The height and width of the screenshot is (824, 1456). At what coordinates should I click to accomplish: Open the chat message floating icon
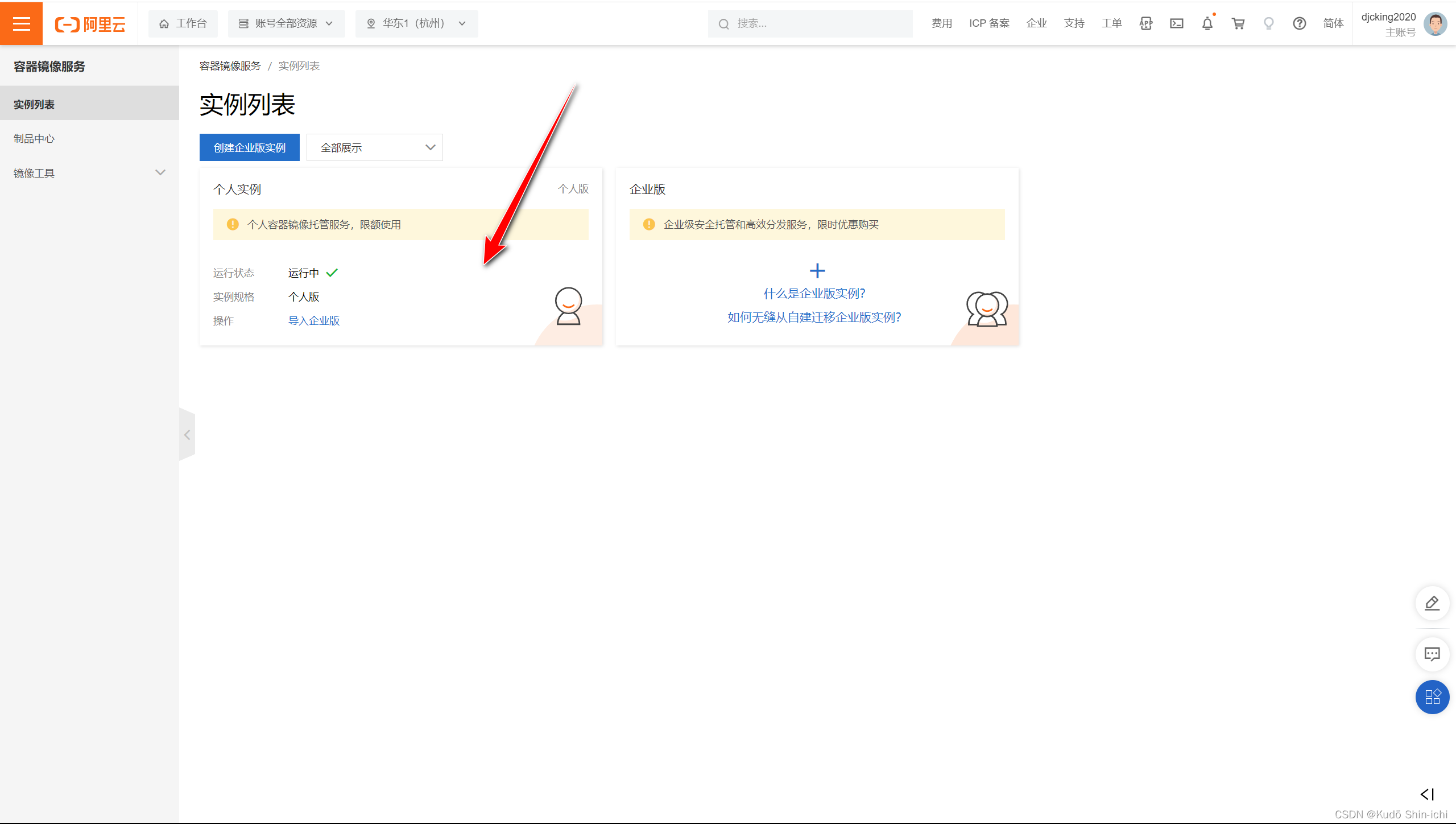coord(1432,654)
